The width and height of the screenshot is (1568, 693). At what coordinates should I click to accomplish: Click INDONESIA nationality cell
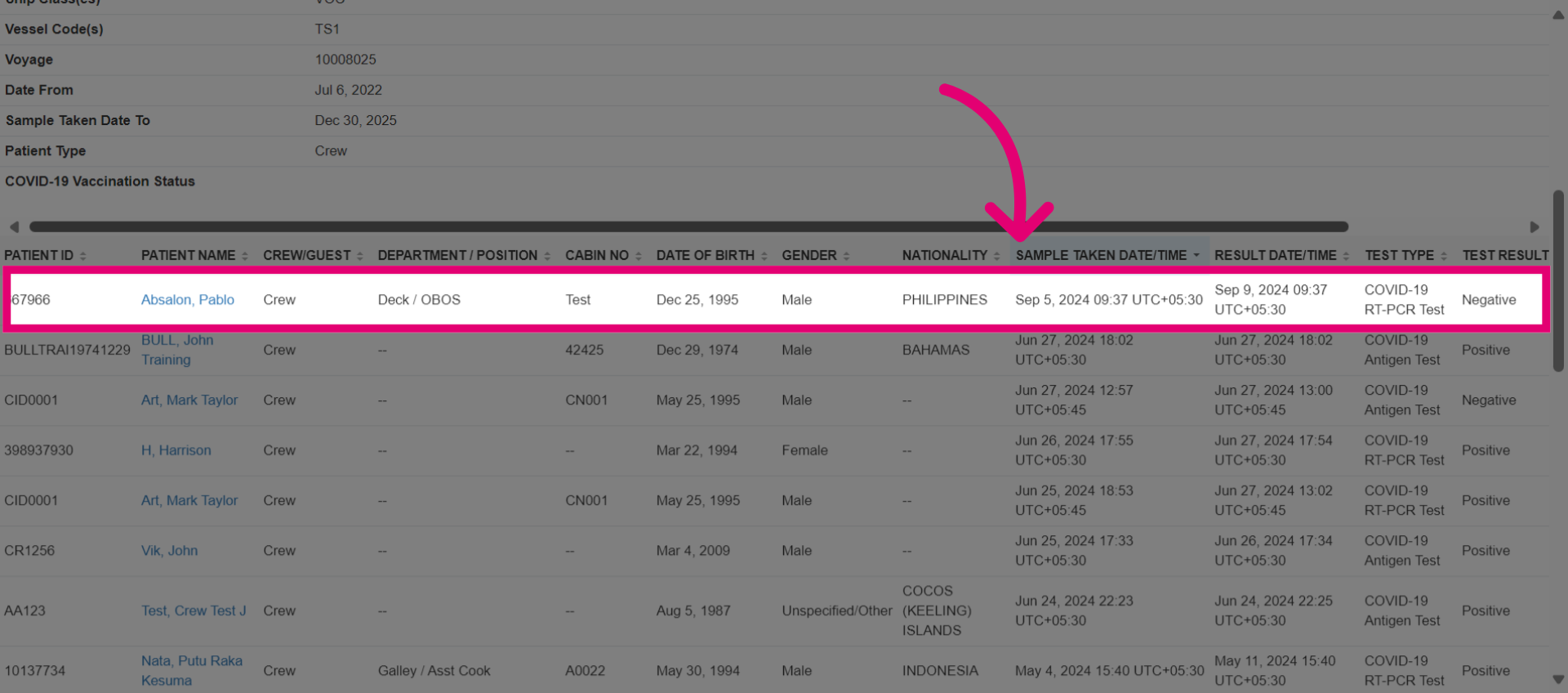coord(940,670)
